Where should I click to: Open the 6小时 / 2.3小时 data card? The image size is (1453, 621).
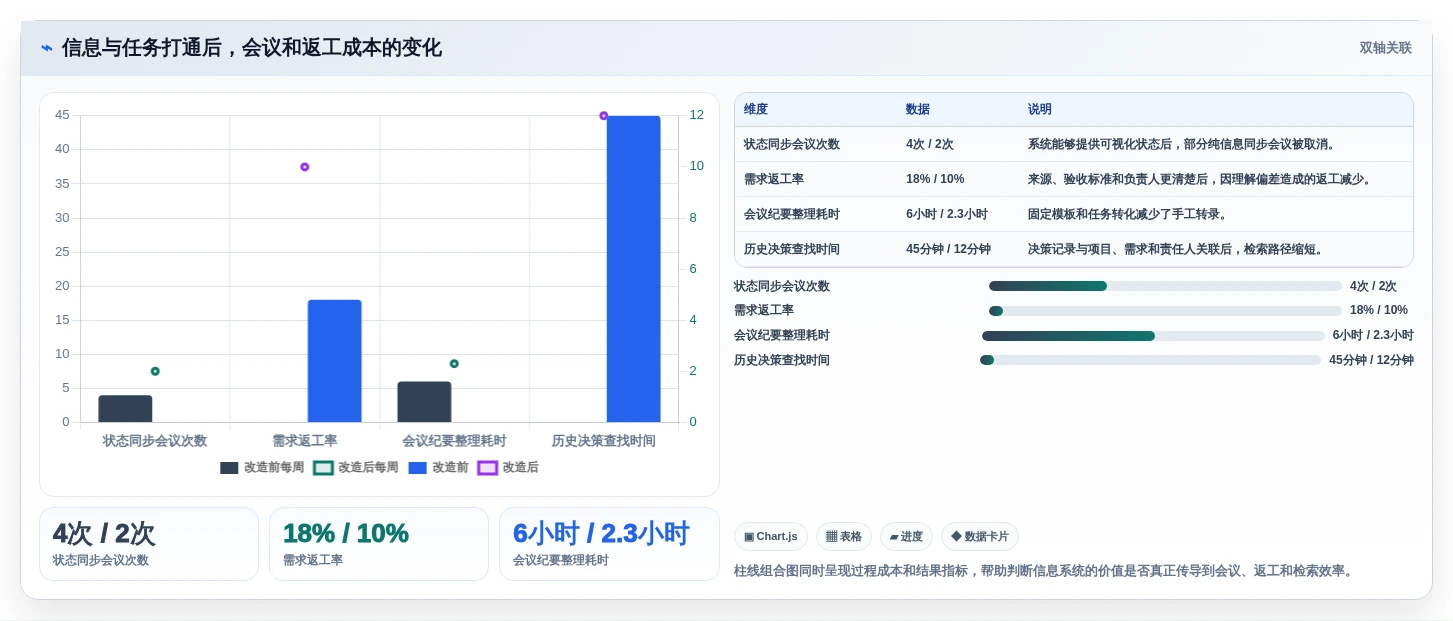(x=609, y=544)
